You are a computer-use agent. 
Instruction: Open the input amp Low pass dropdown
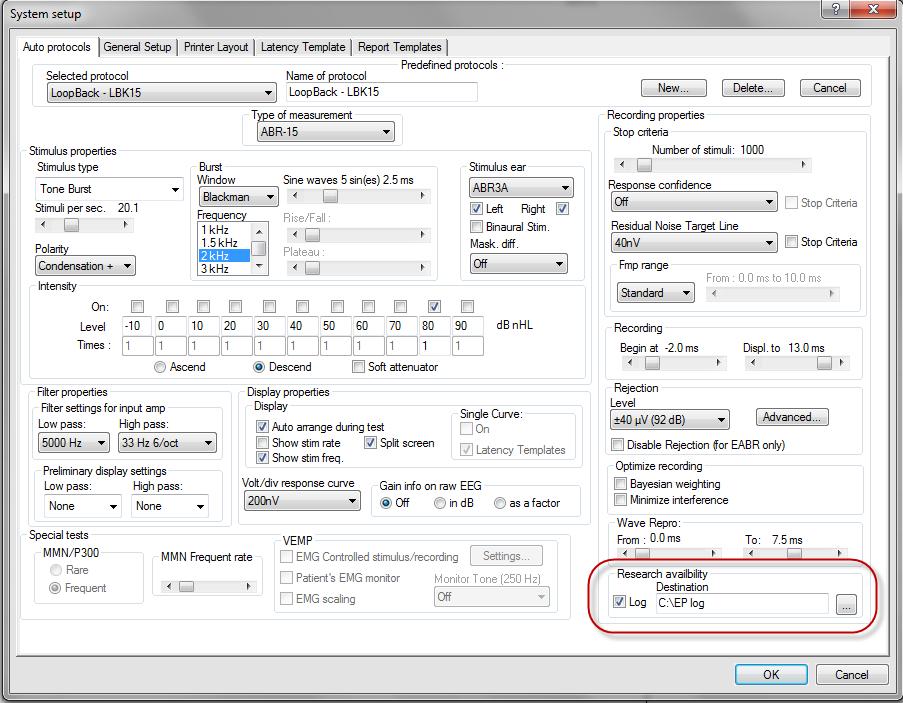74,443
